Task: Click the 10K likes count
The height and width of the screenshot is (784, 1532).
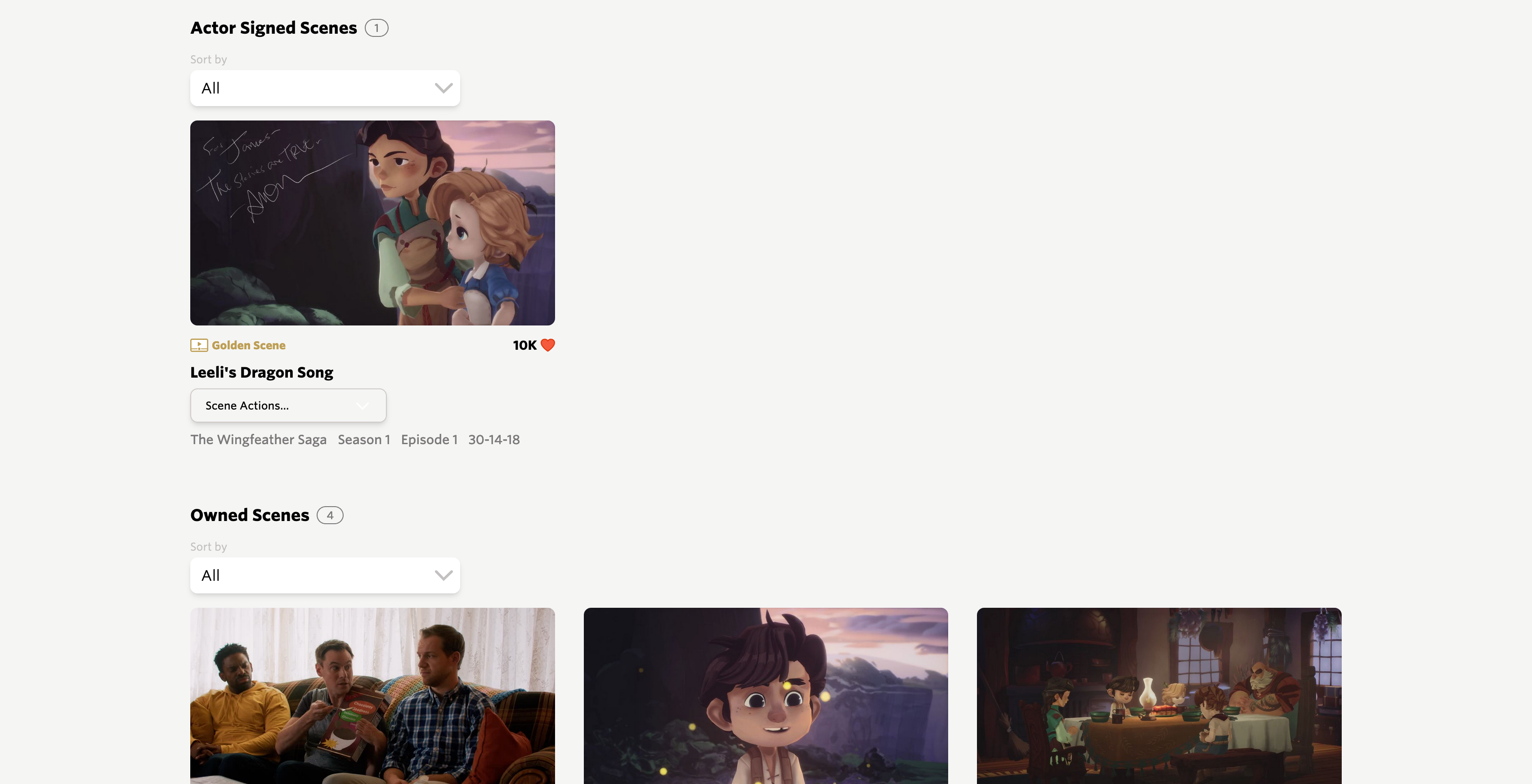Action: tap(524, 345)
